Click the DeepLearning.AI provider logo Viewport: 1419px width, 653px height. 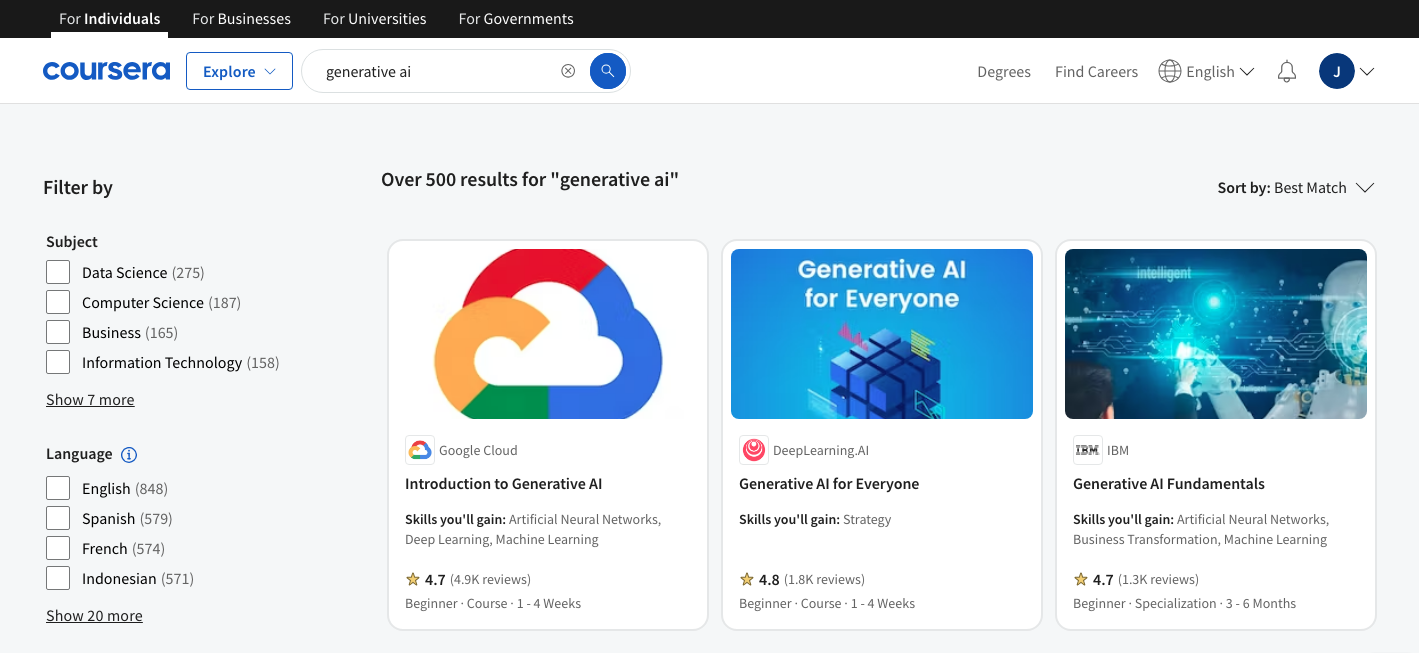(754, 450)
